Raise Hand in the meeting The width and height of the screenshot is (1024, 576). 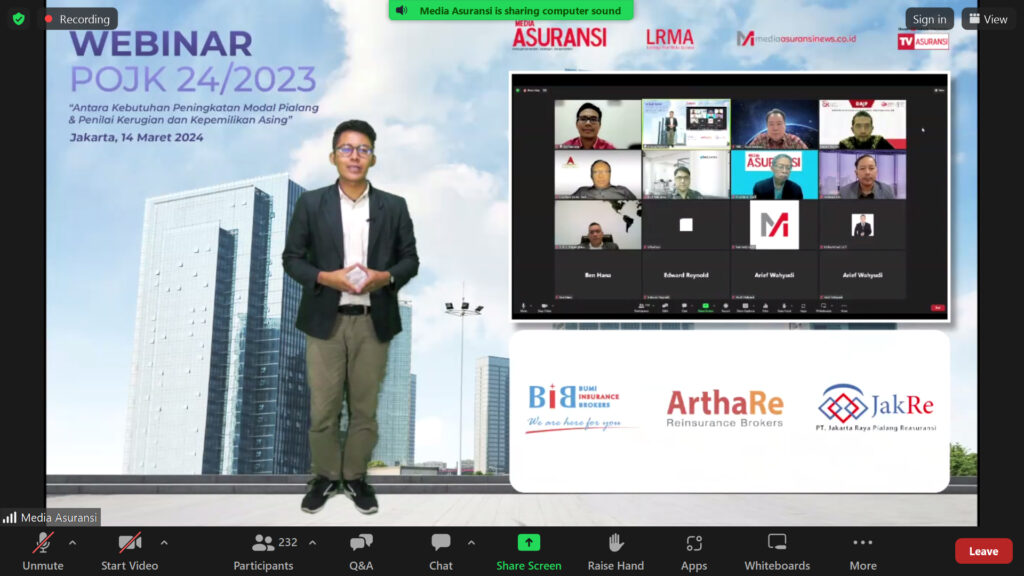click(x=615, y=552)
